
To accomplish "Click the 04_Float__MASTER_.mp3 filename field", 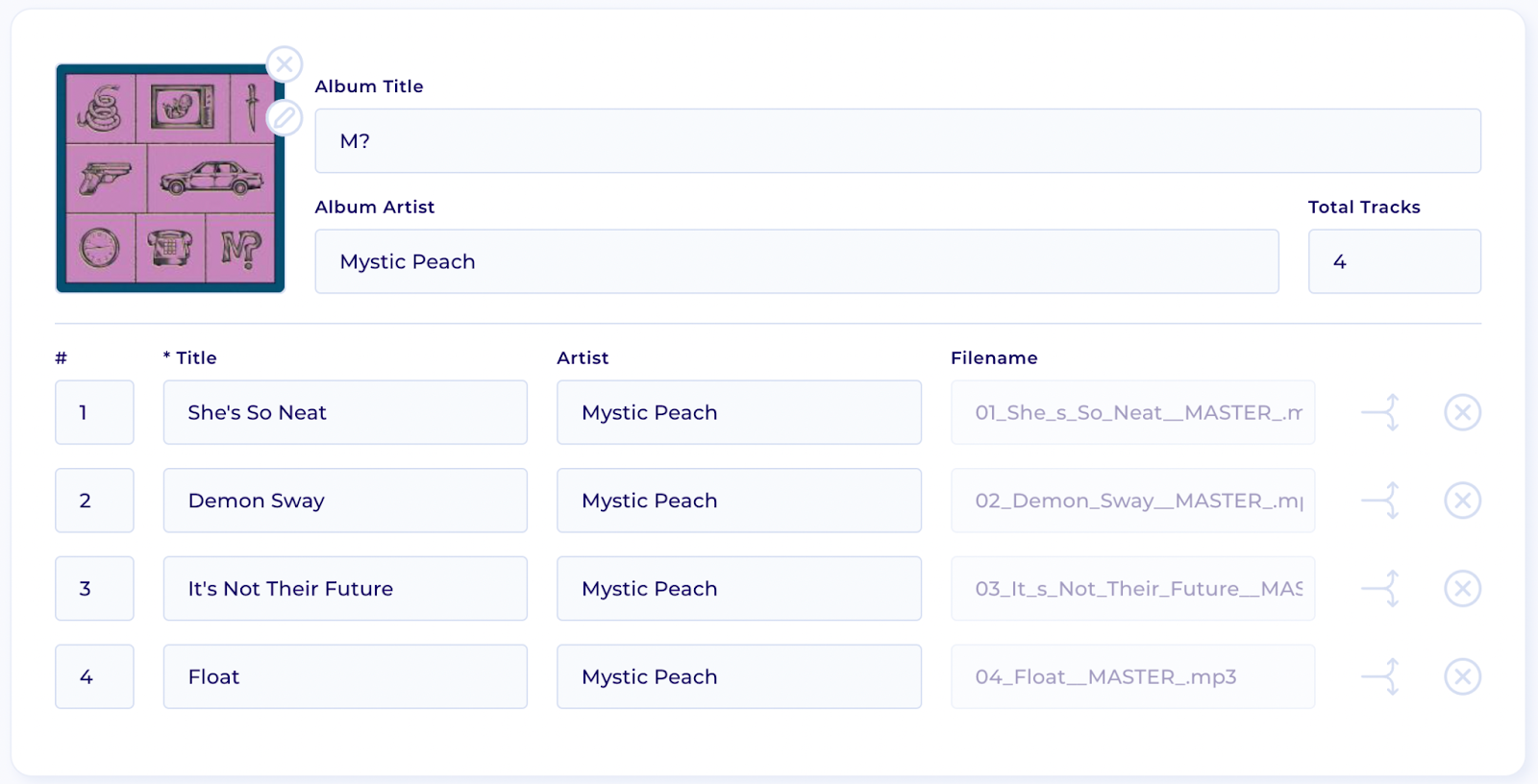I will point(1132,677).
